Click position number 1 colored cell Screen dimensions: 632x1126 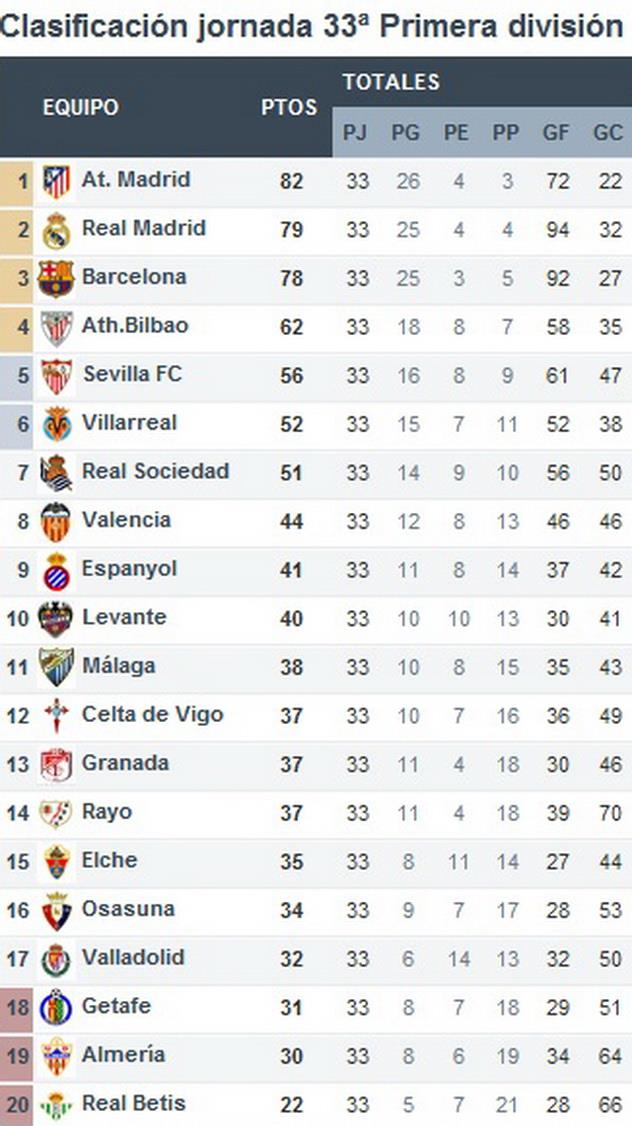tap(20, 181)
